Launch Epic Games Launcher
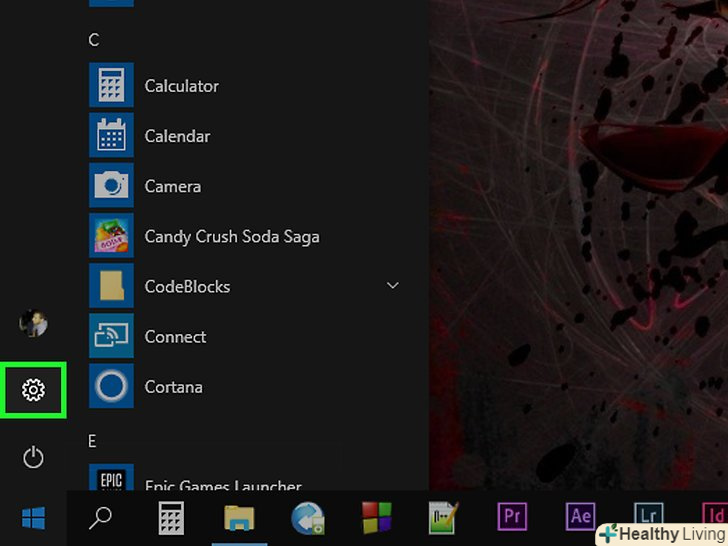 pos(222,484)
